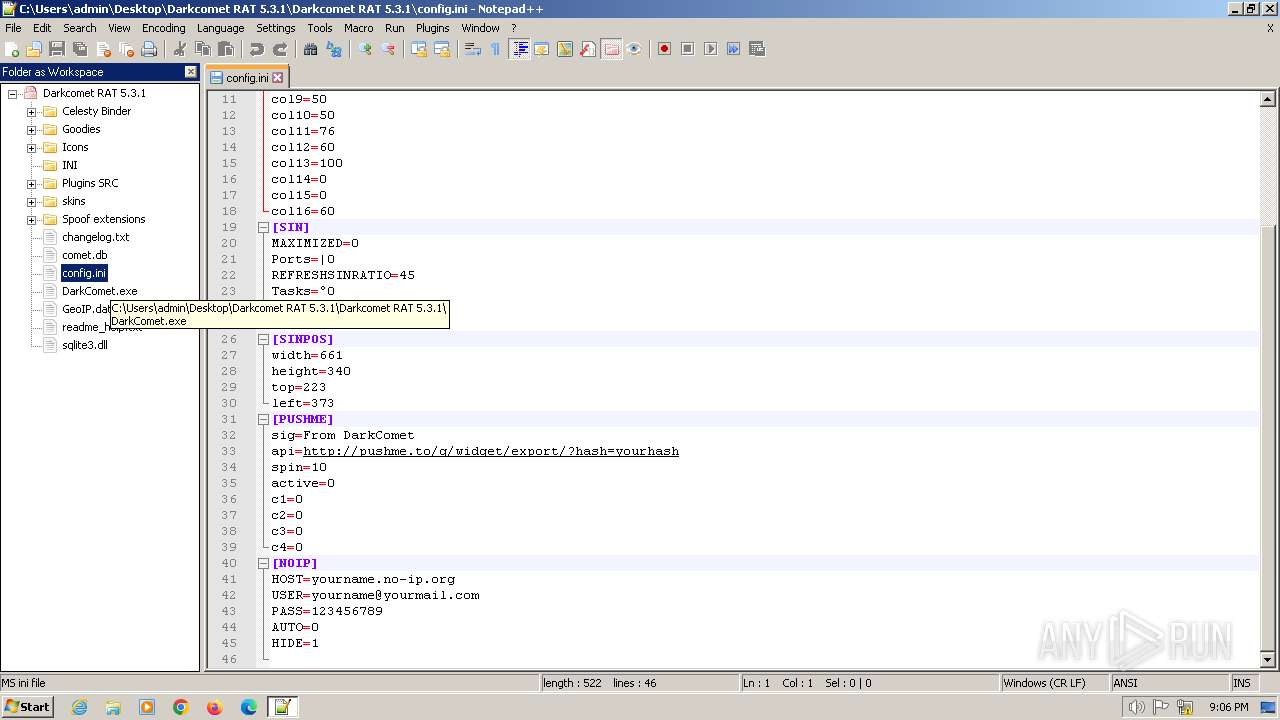Open Internet Explorer from taskbar
Viewport: 1280px width, 720px height.
click(79, 707)
